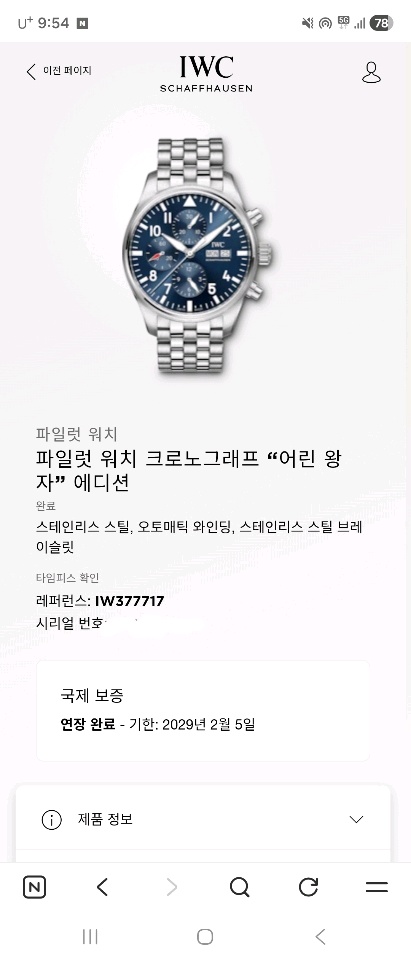Open the 제품 정보 row label
The height and width of the screenshot is (960, 411).
(x=105, y=819)
